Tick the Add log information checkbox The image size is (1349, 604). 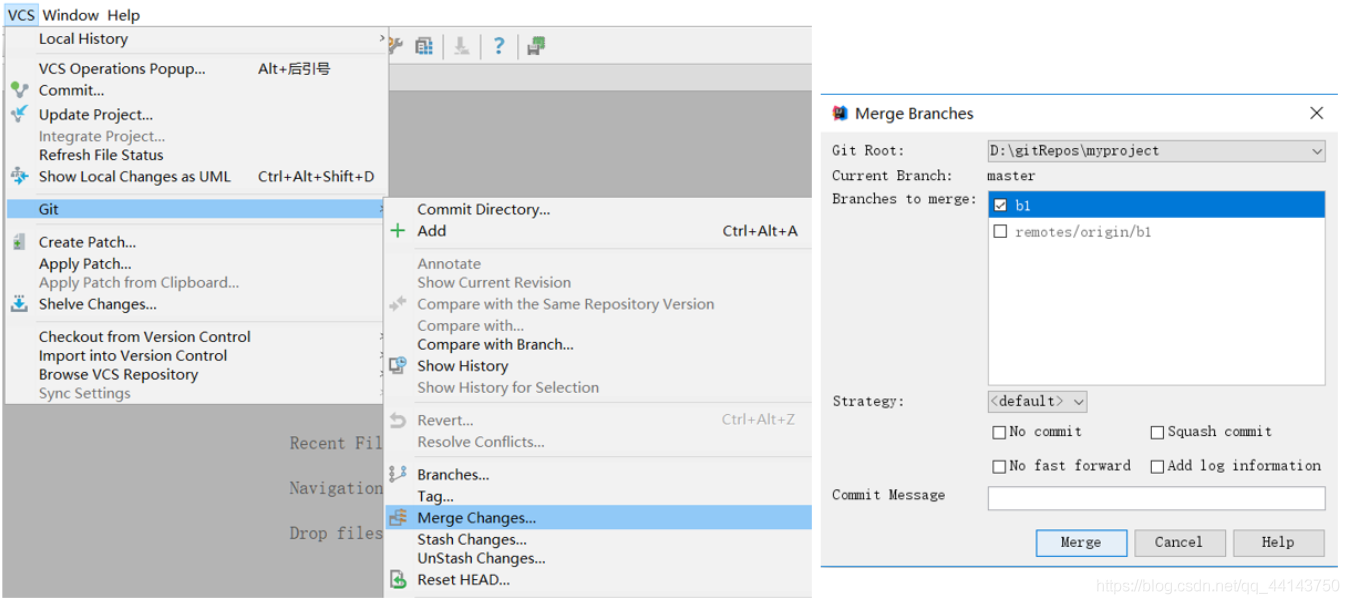coord(1157,466)
